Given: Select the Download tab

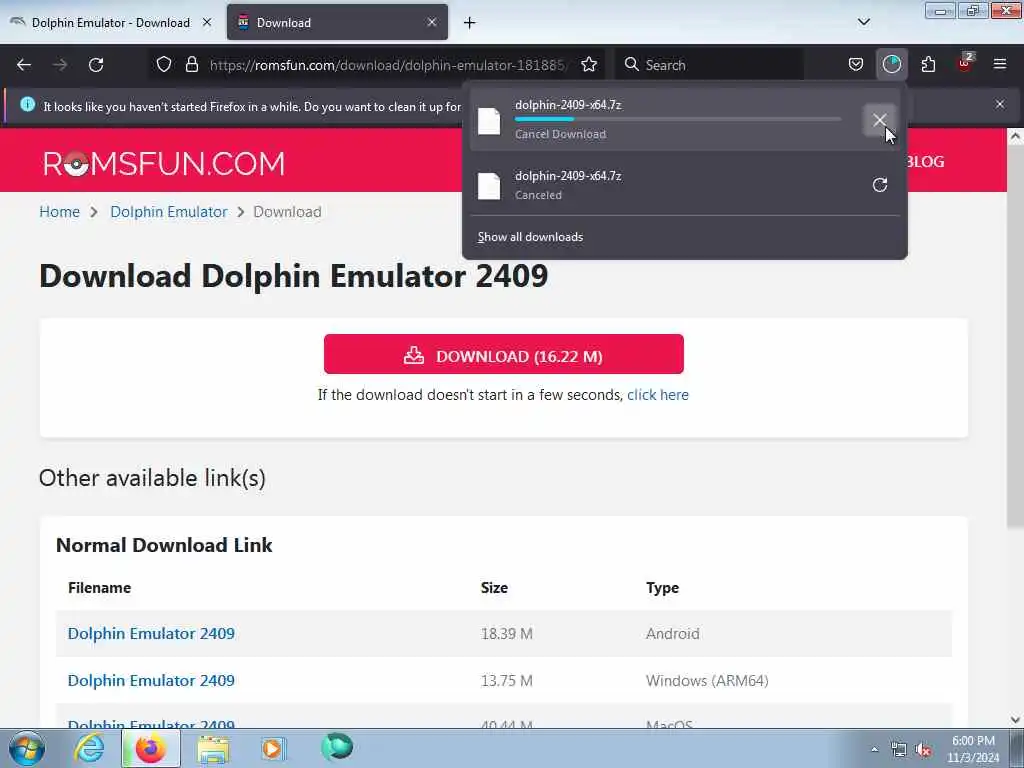Looking at the screenshot, I should [337, 22].
